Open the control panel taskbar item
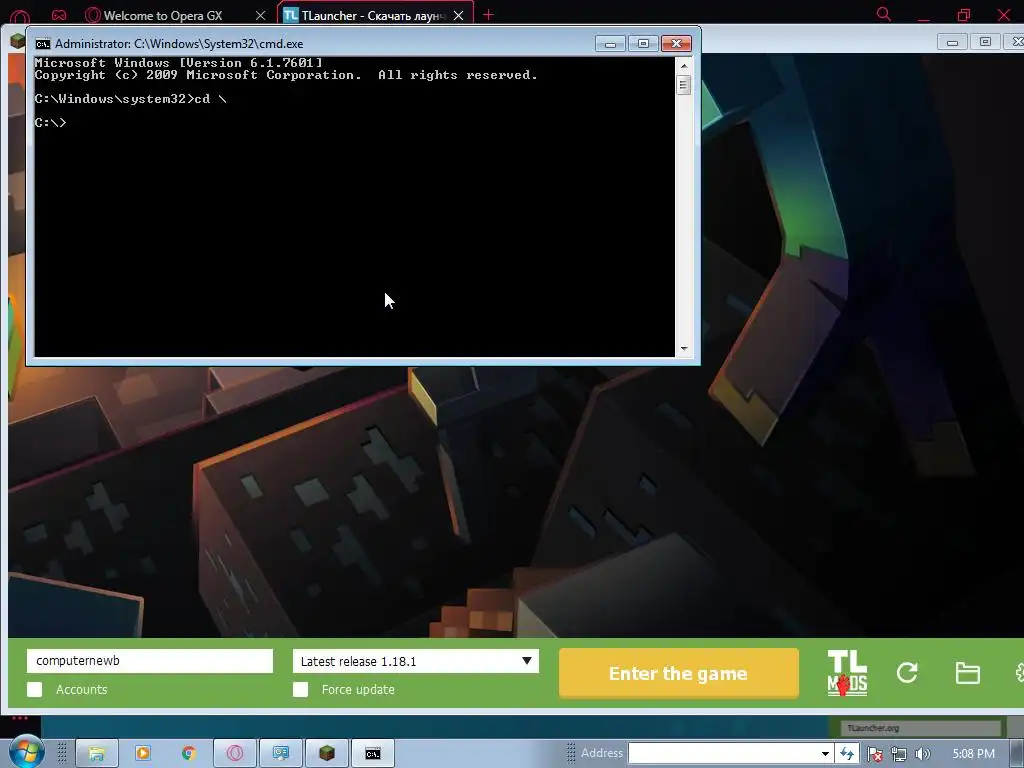This screenshot has width=1024, height=768. click(x=281, y=753)
